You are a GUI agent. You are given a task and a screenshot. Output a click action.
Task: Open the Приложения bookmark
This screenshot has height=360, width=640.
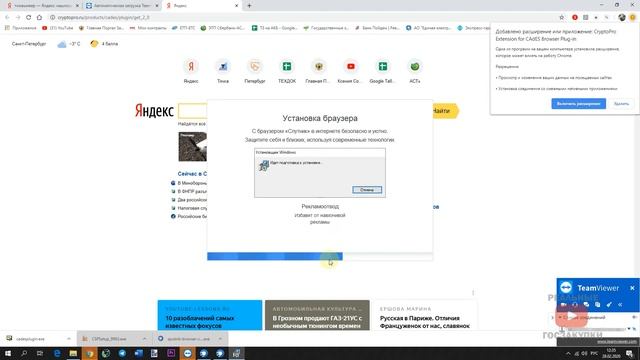coord(20,28)
